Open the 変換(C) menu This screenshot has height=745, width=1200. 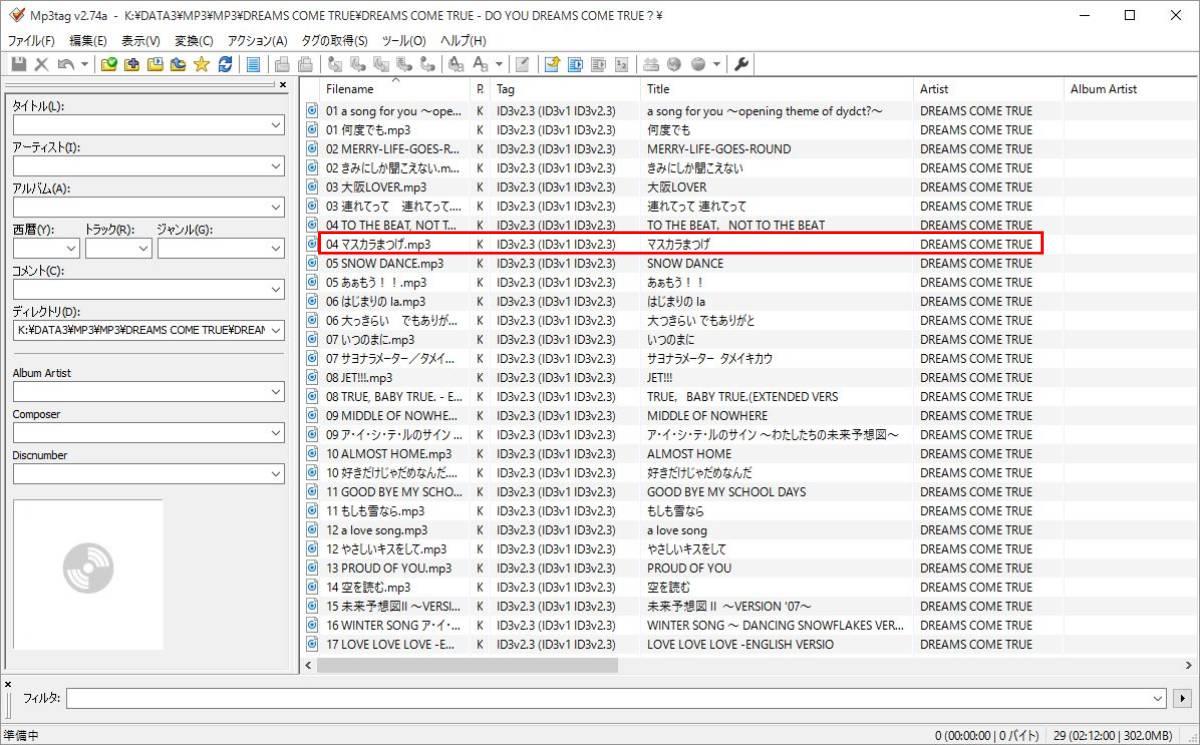pos(194,41)
